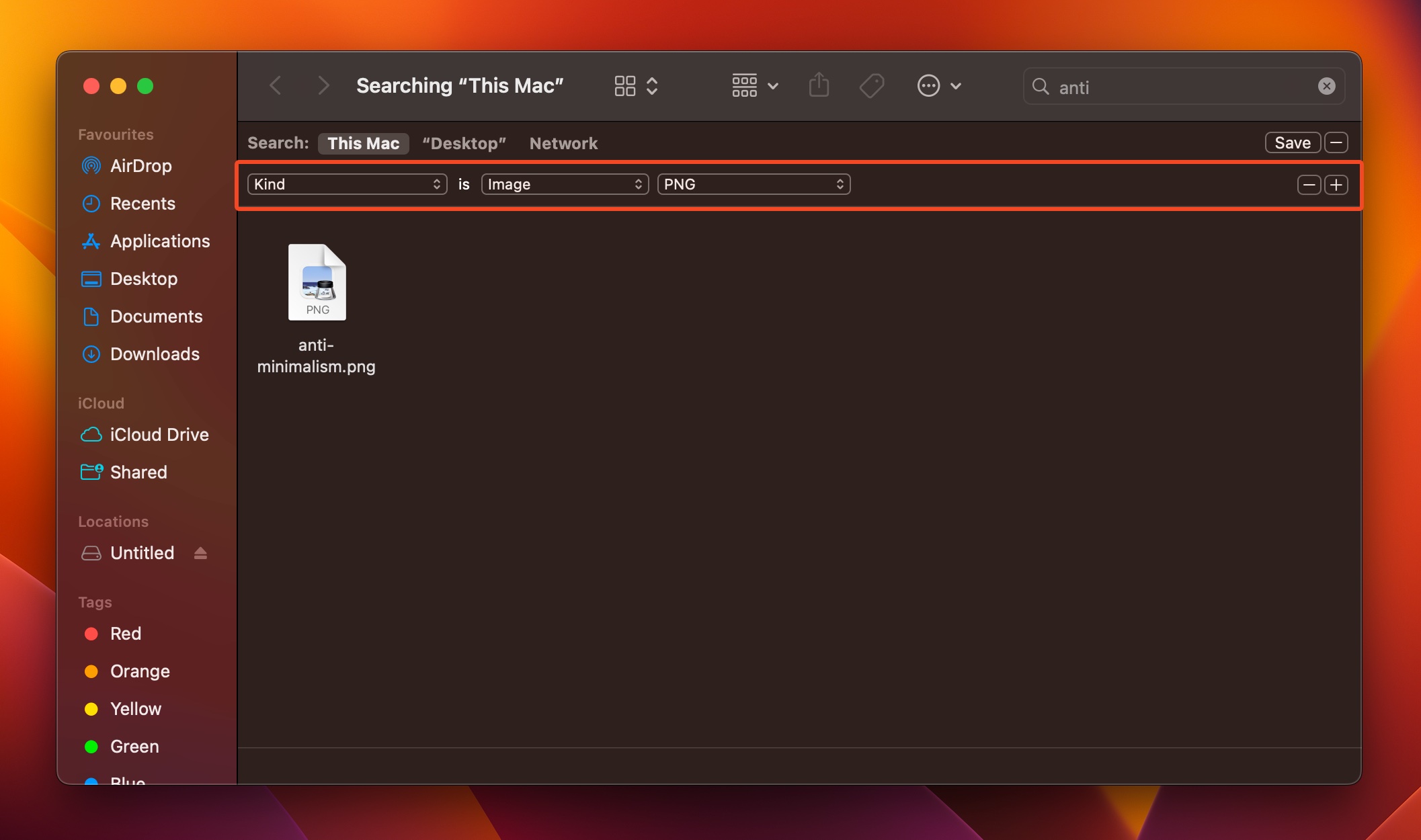Click the more options ellipsis icon
Image resolution: width=1421 pixels, height=840 pixels.
(929, 84)
